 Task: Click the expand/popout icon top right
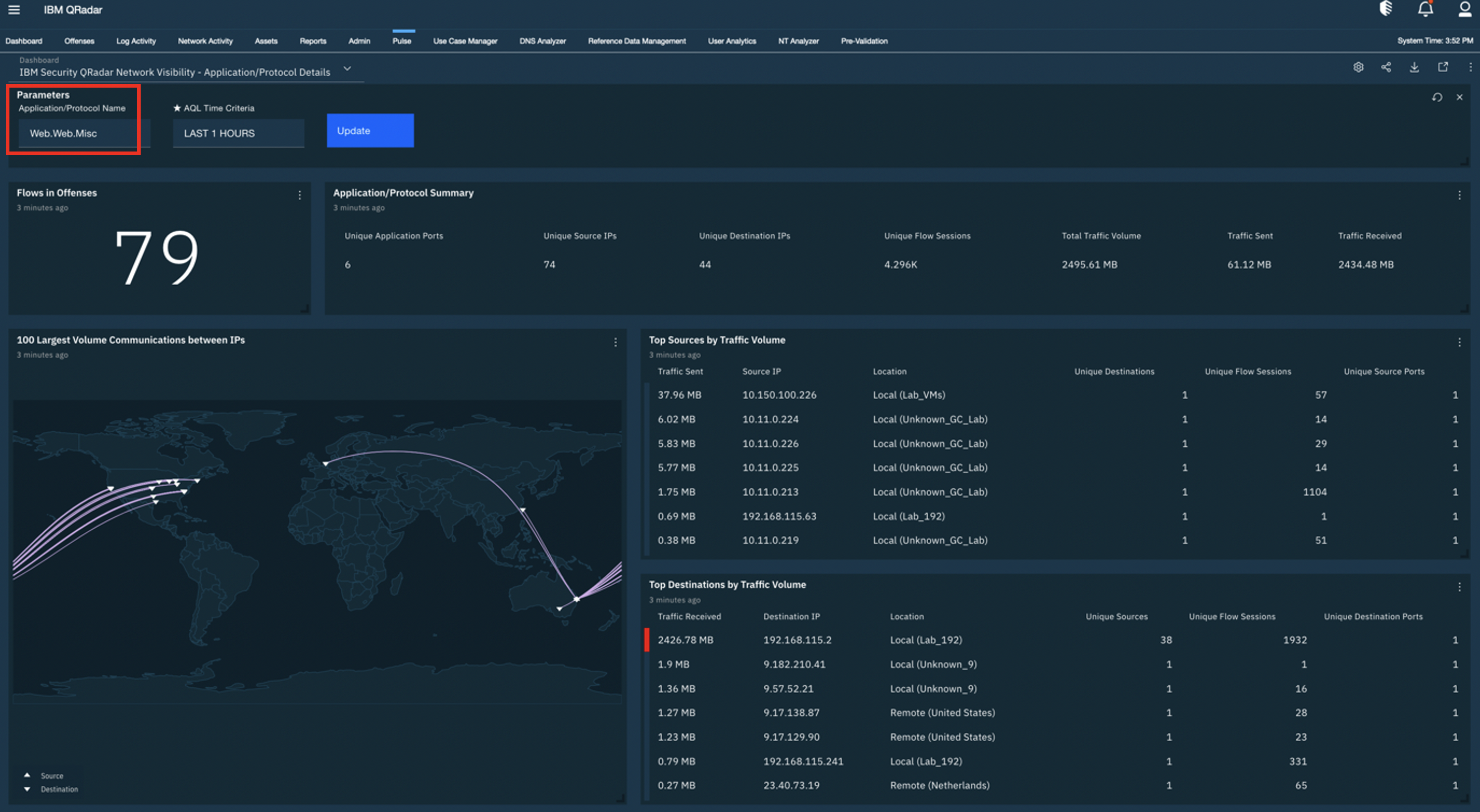[x=1443, y=67]
